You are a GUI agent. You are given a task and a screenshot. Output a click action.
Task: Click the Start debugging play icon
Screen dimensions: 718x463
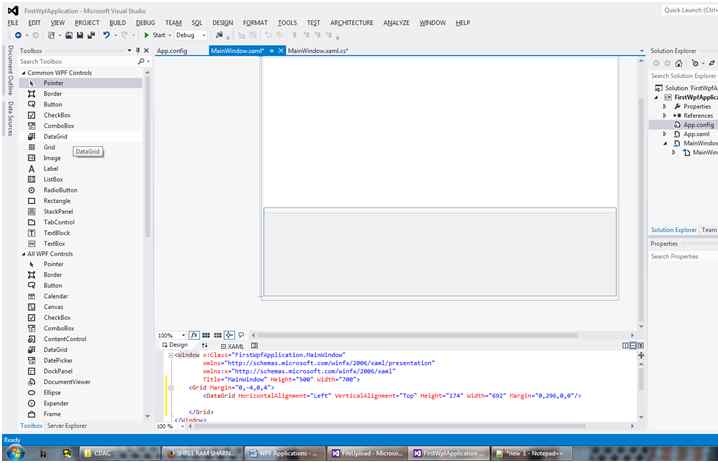(146, 35)
